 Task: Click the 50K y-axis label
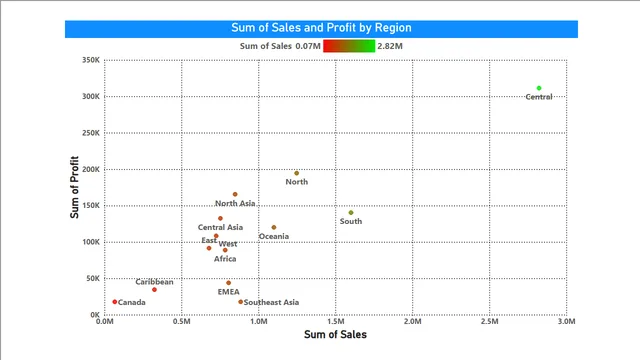pos(92,278)
